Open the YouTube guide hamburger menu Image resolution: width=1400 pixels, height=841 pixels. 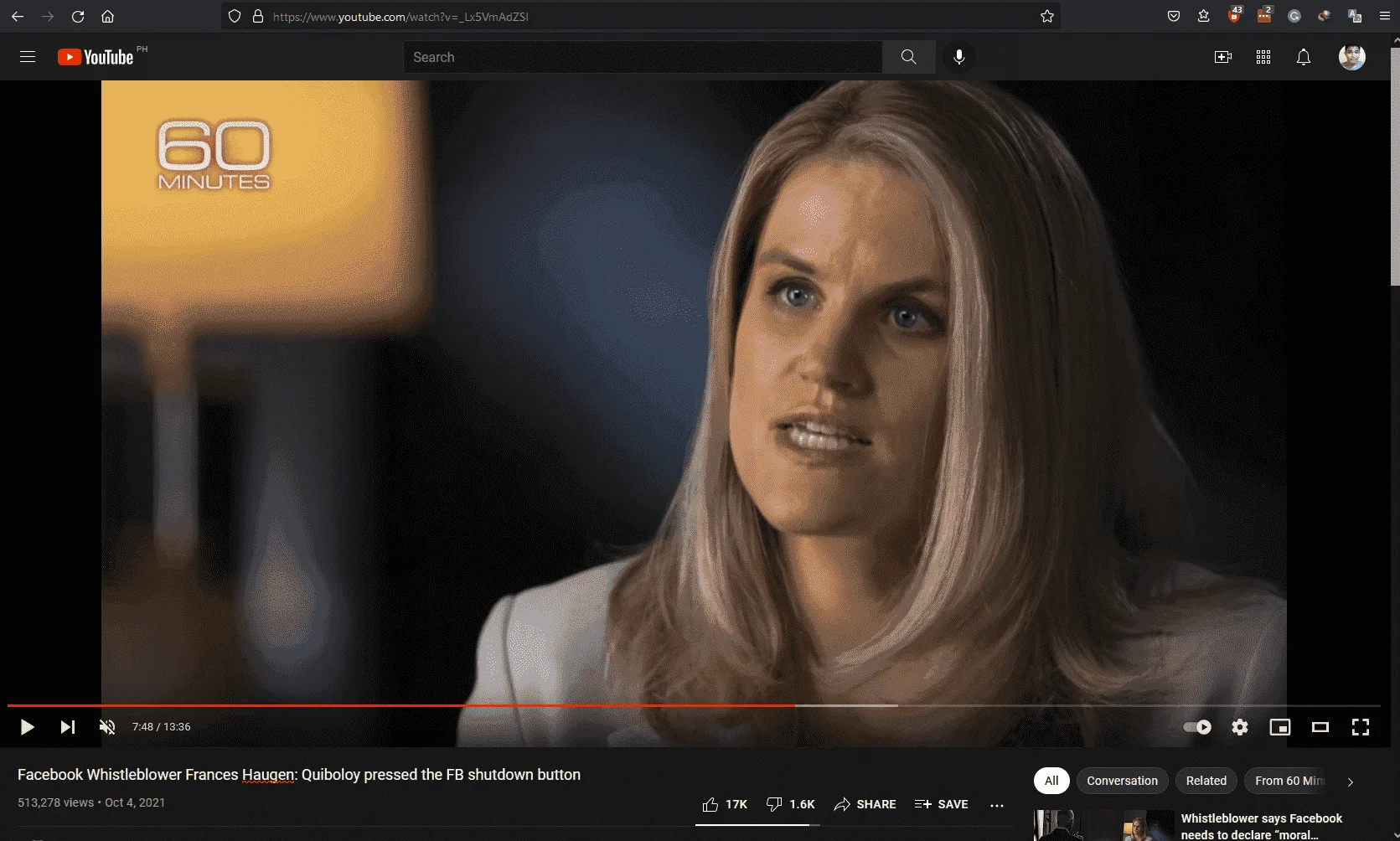tap(28, 57)
